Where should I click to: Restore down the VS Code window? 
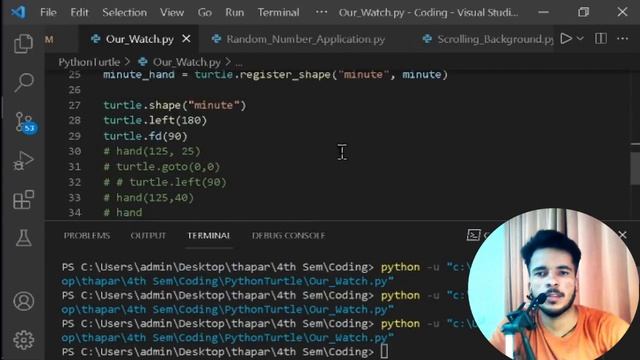[x=584, y=12]
